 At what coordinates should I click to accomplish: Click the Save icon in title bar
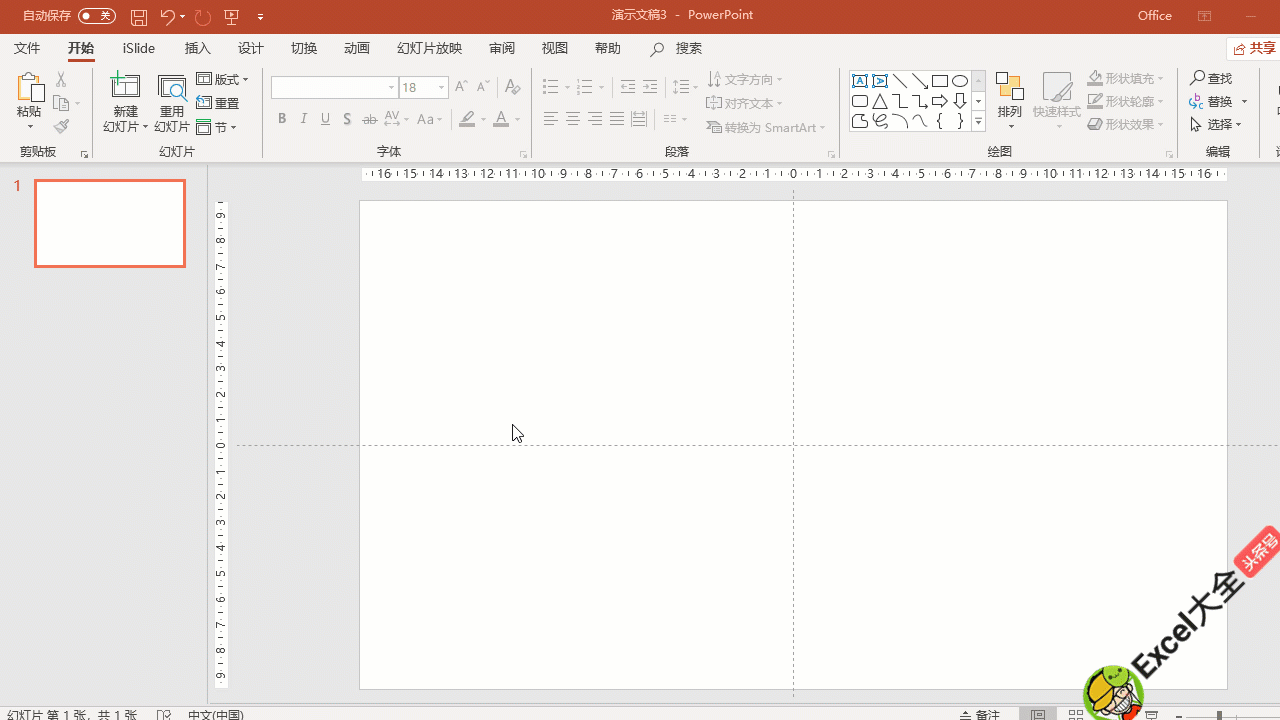click(139, 17)
